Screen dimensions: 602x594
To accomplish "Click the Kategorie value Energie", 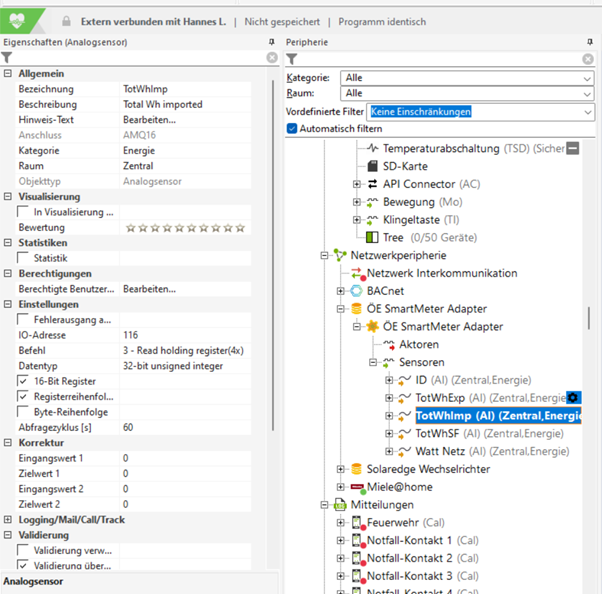I will (139, 151).
